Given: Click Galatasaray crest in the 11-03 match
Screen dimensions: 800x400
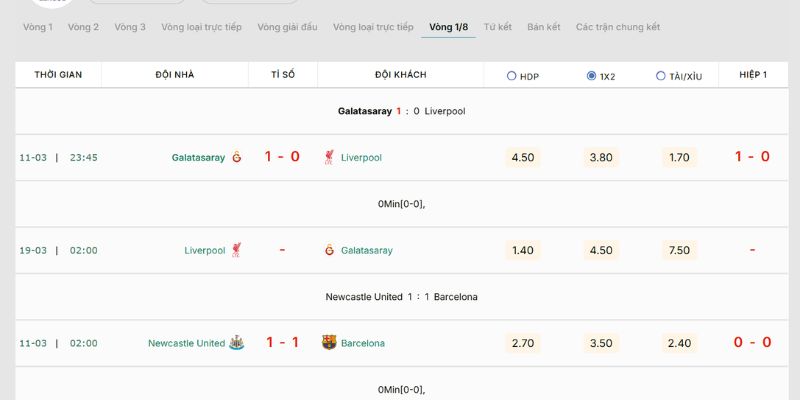Looking at the screenshot, I should point(237,157).
